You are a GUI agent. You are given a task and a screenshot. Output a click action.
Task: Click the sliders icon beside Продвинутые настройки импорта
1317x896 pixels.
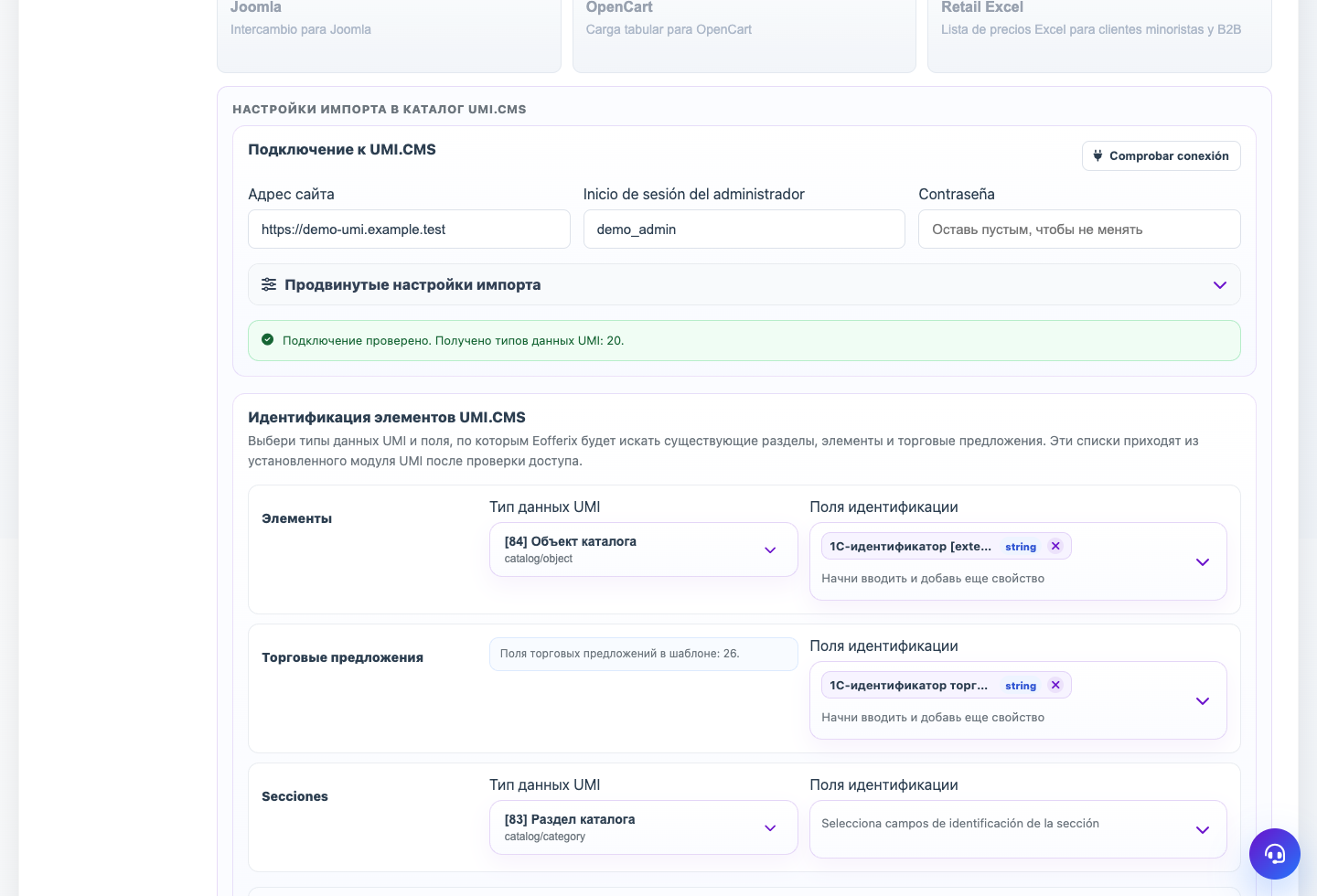tap(269, 284)
